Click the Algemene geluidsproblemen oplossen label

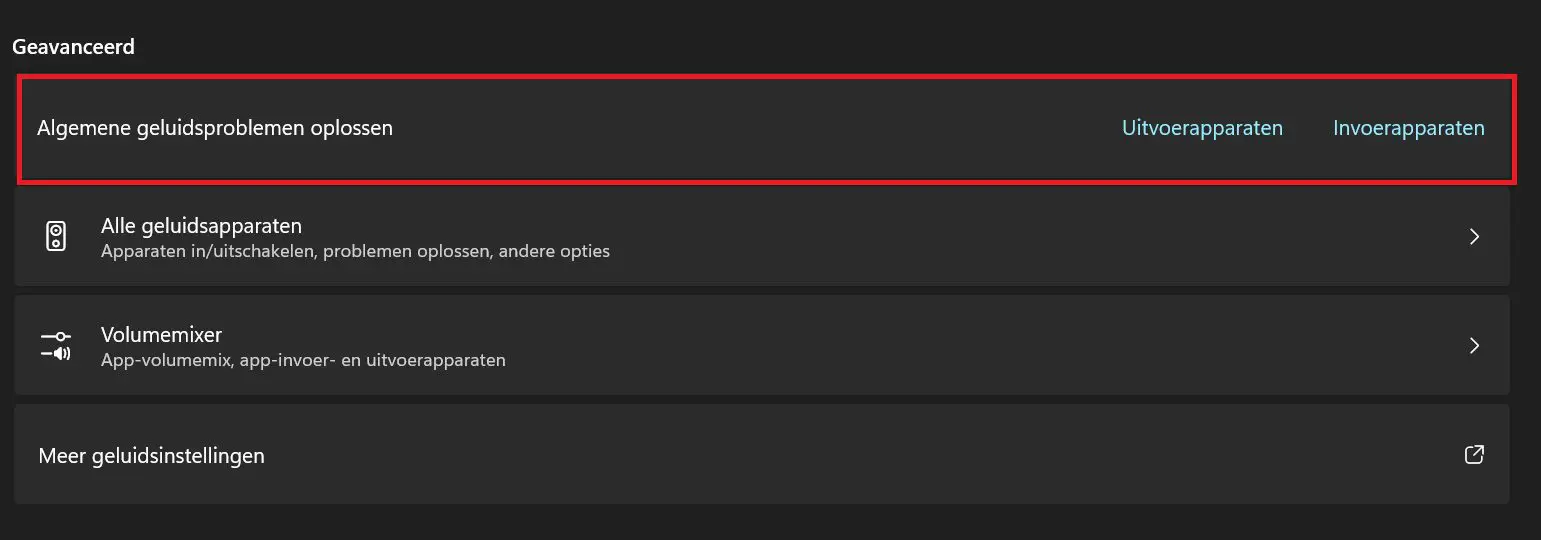click(x=215, y=128)
